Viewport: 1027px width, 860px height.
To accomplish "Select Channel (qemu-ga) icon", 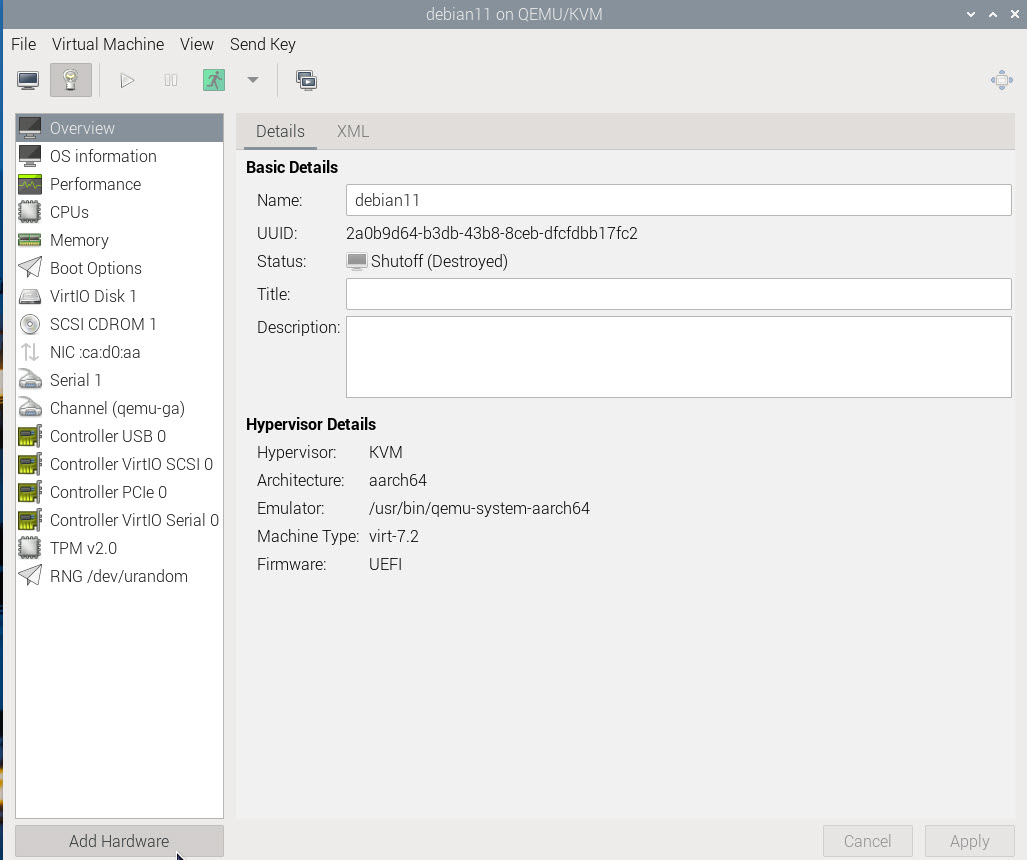I will coord(30,408).
